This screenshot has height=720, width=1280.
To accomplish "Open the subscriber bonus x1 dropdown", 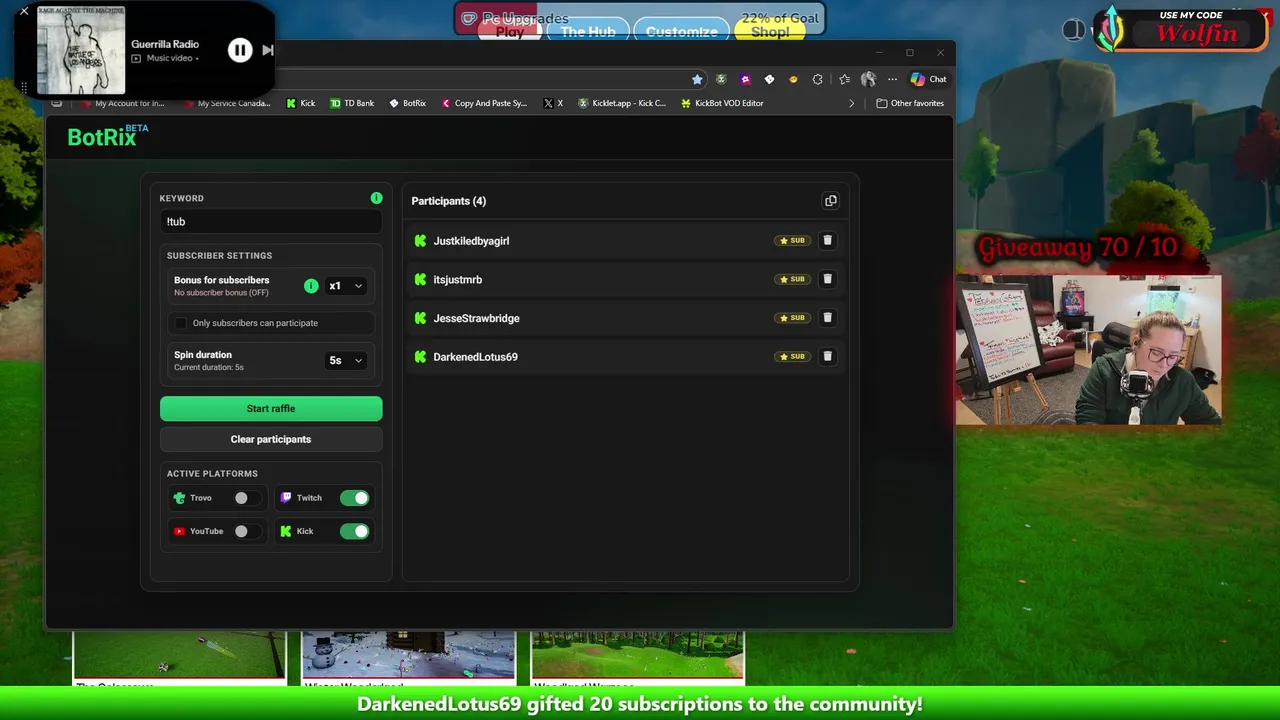I will [x=345, y=286].
